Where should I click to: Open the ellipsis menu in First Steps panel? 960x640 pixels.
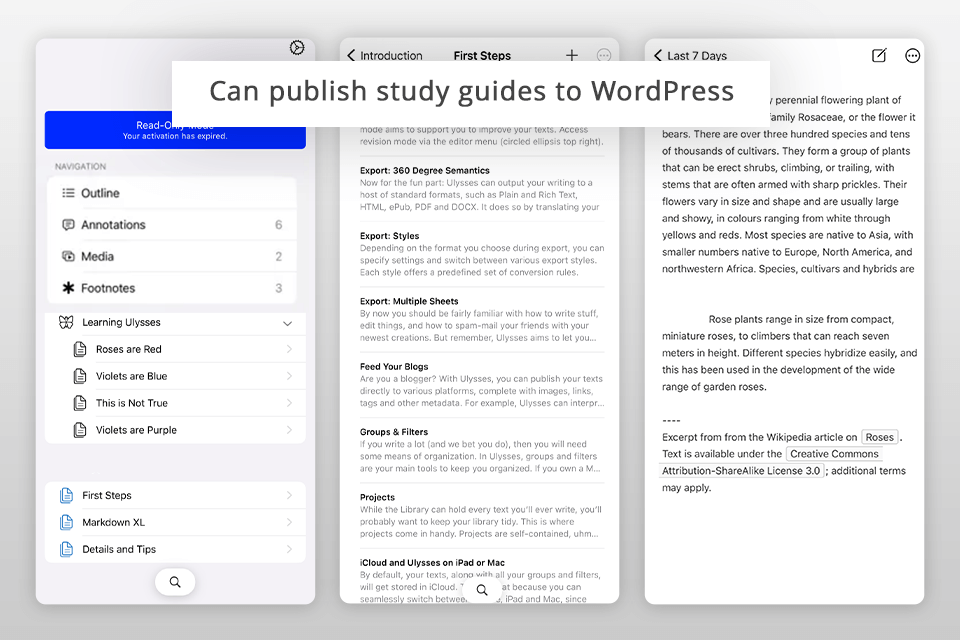(x=604, y=55)
